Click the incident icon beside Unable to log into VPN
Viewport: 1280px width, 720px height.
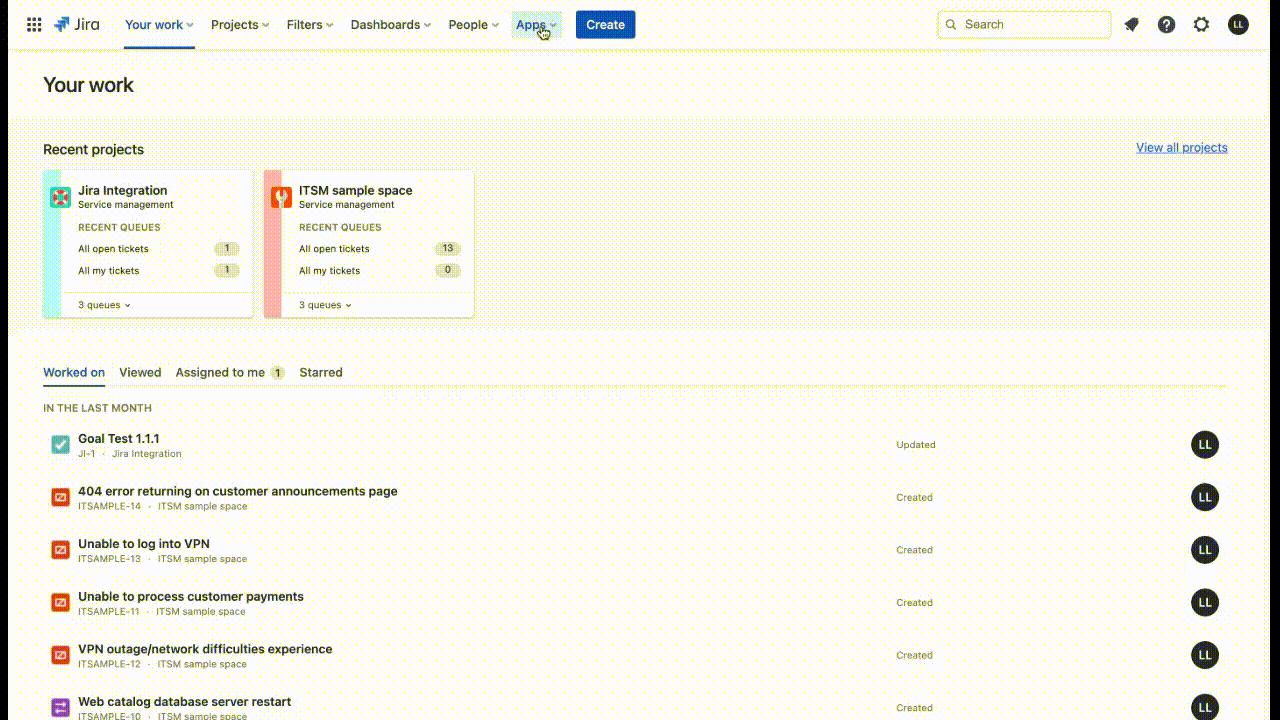tap(59, 549)
